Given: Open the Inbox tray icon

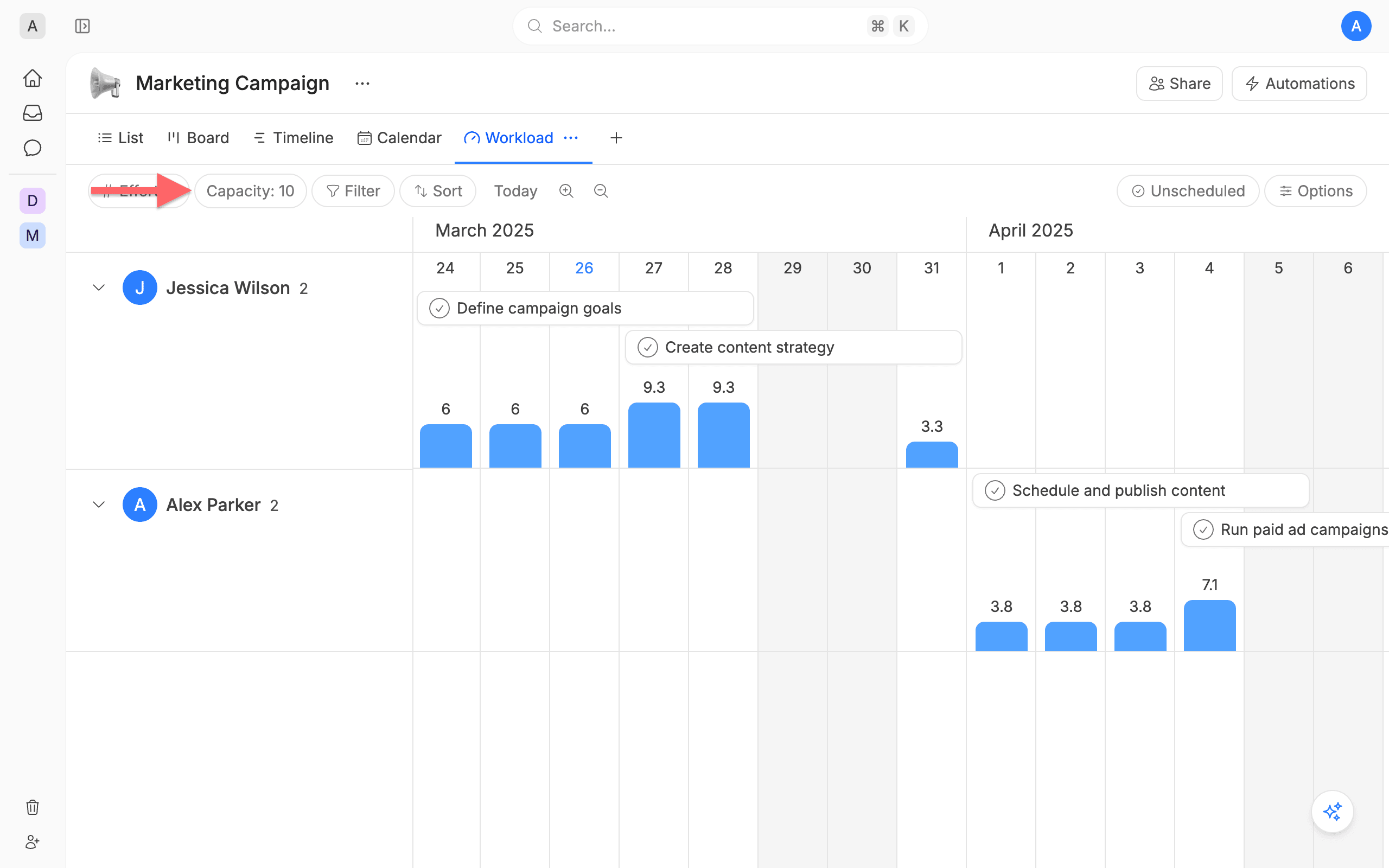Looking at the screenshot, I should pyautogui.click(x=33, y=113).
